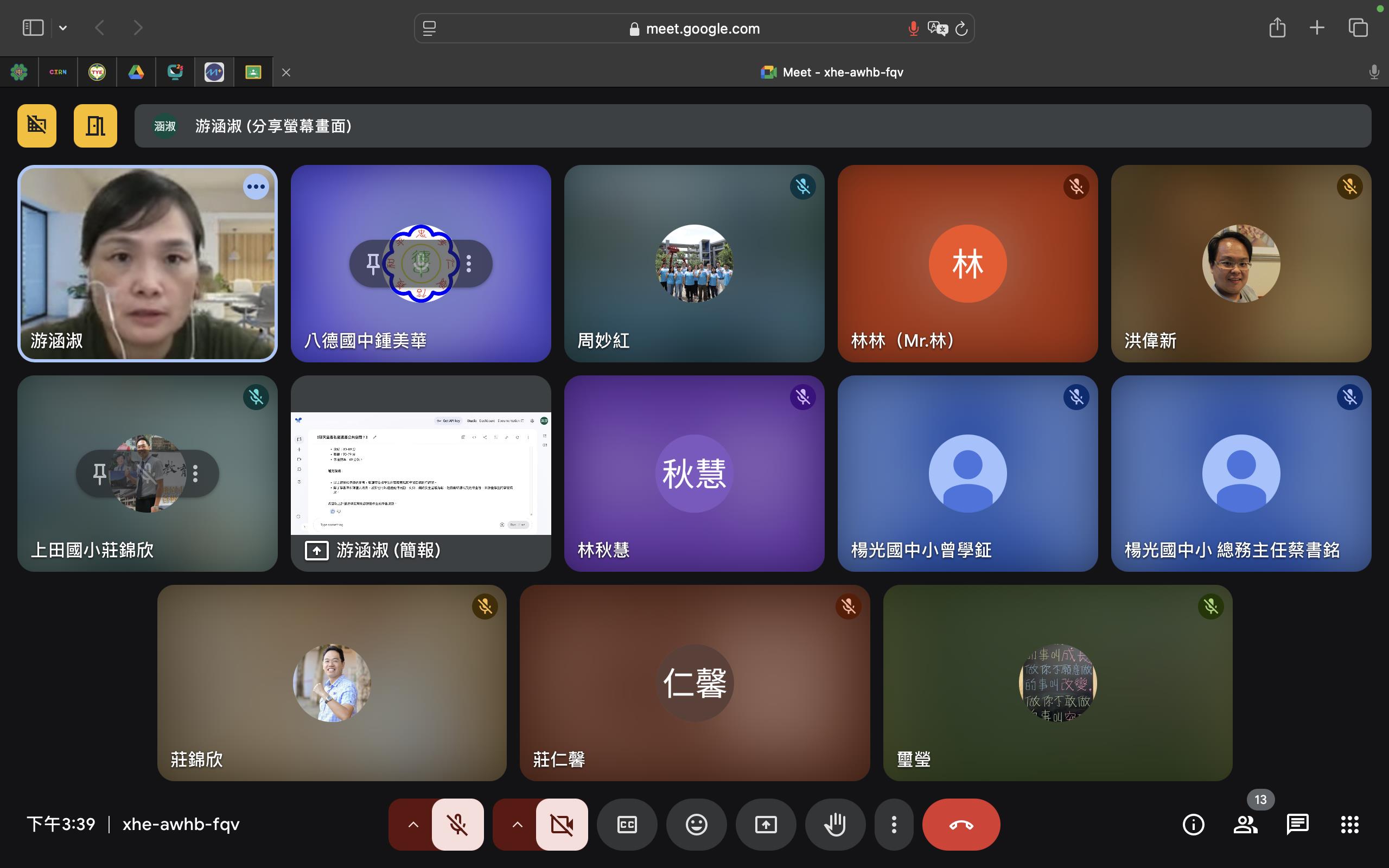Open emoji reactions panel

click(696, 825)
